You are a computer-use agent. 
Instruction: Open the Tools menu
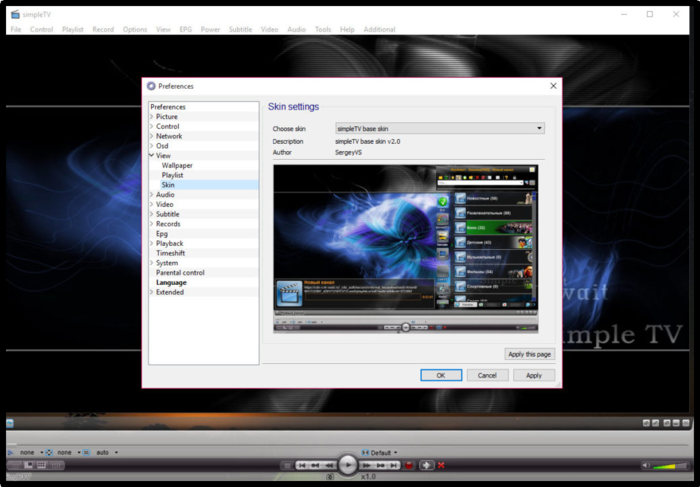click(323, 29)
